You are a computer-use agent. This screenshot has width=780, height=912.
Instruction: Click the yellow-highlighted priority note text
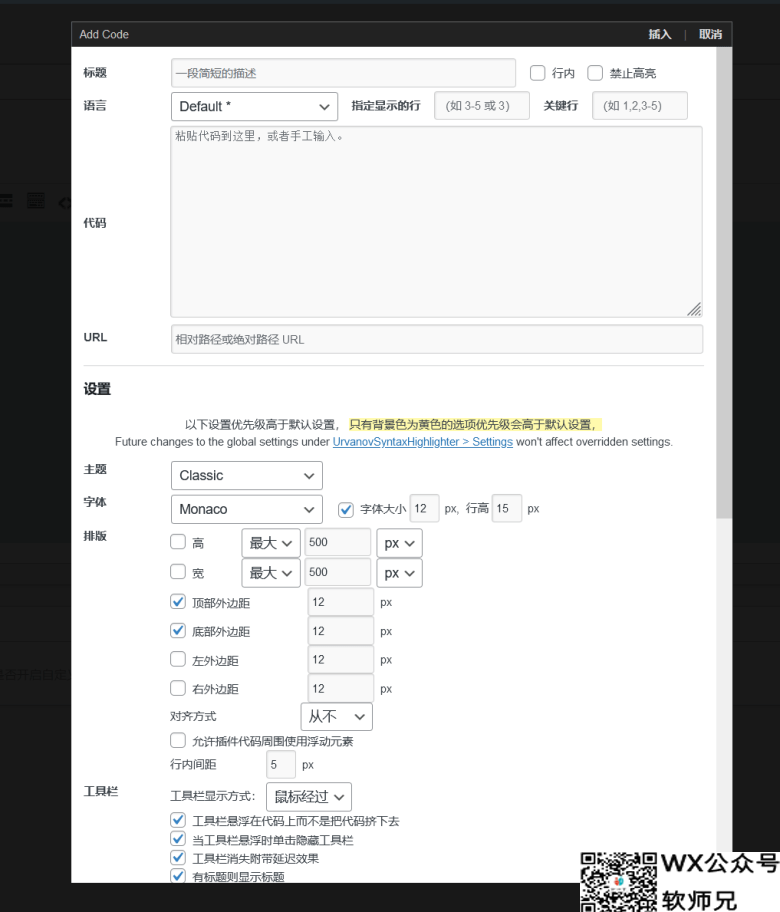[475, 425]
